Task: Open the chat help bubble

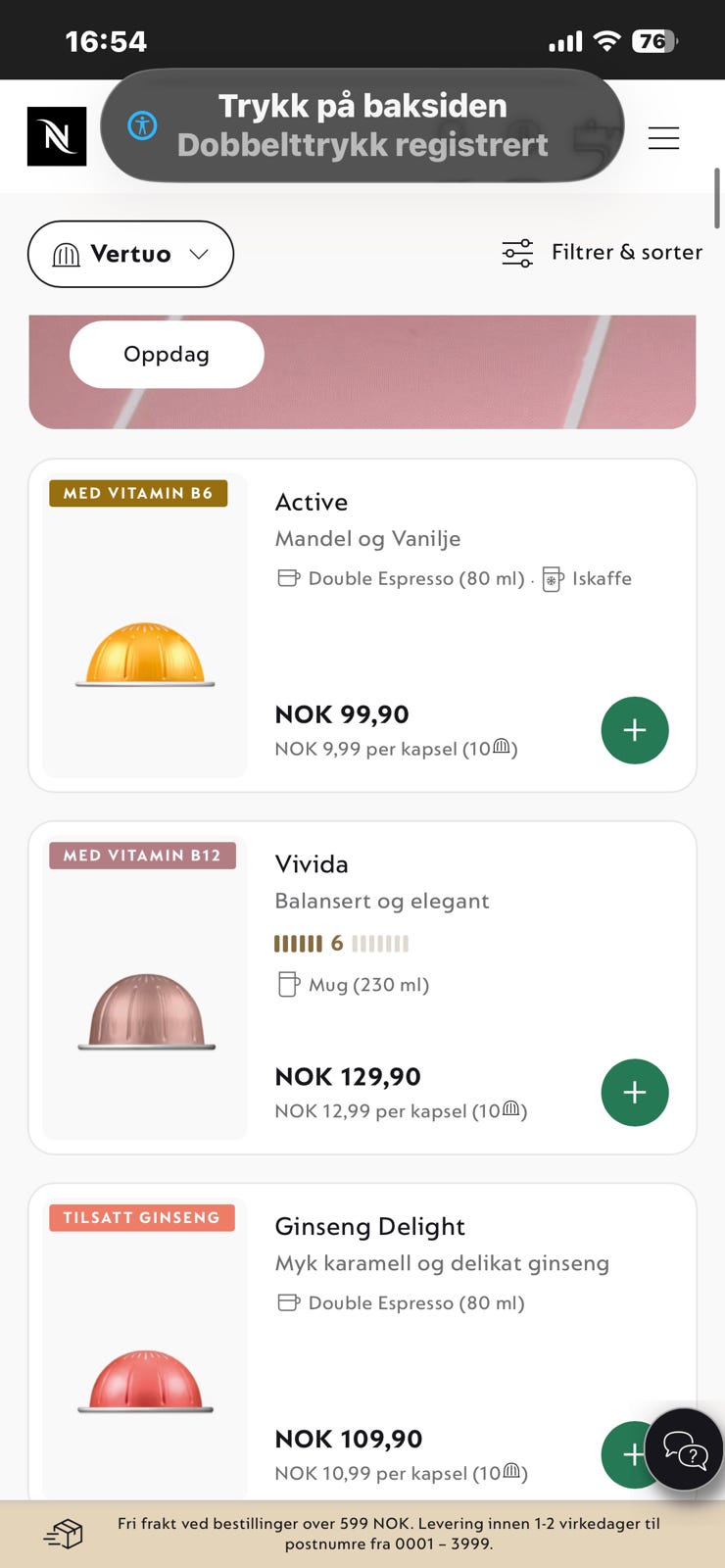Action: click(x=686, y=1449)
